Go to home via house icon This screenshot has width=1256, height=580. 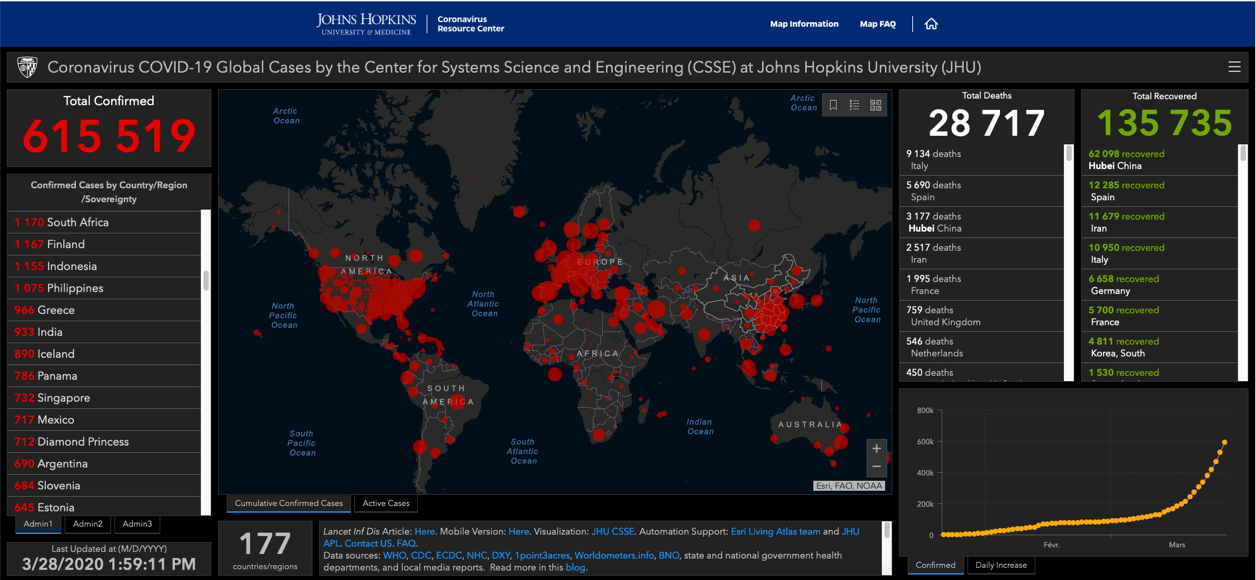pyautogui.click(x=931, y=24)
